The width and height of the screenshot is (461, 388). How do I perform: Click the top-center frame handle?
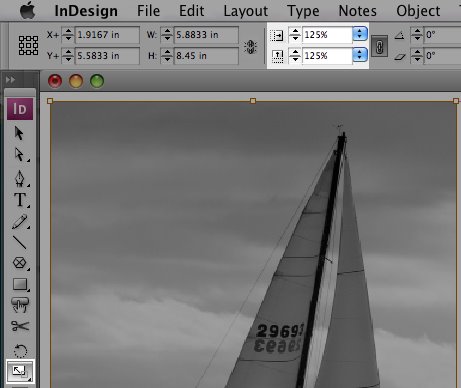click(253, 101)
